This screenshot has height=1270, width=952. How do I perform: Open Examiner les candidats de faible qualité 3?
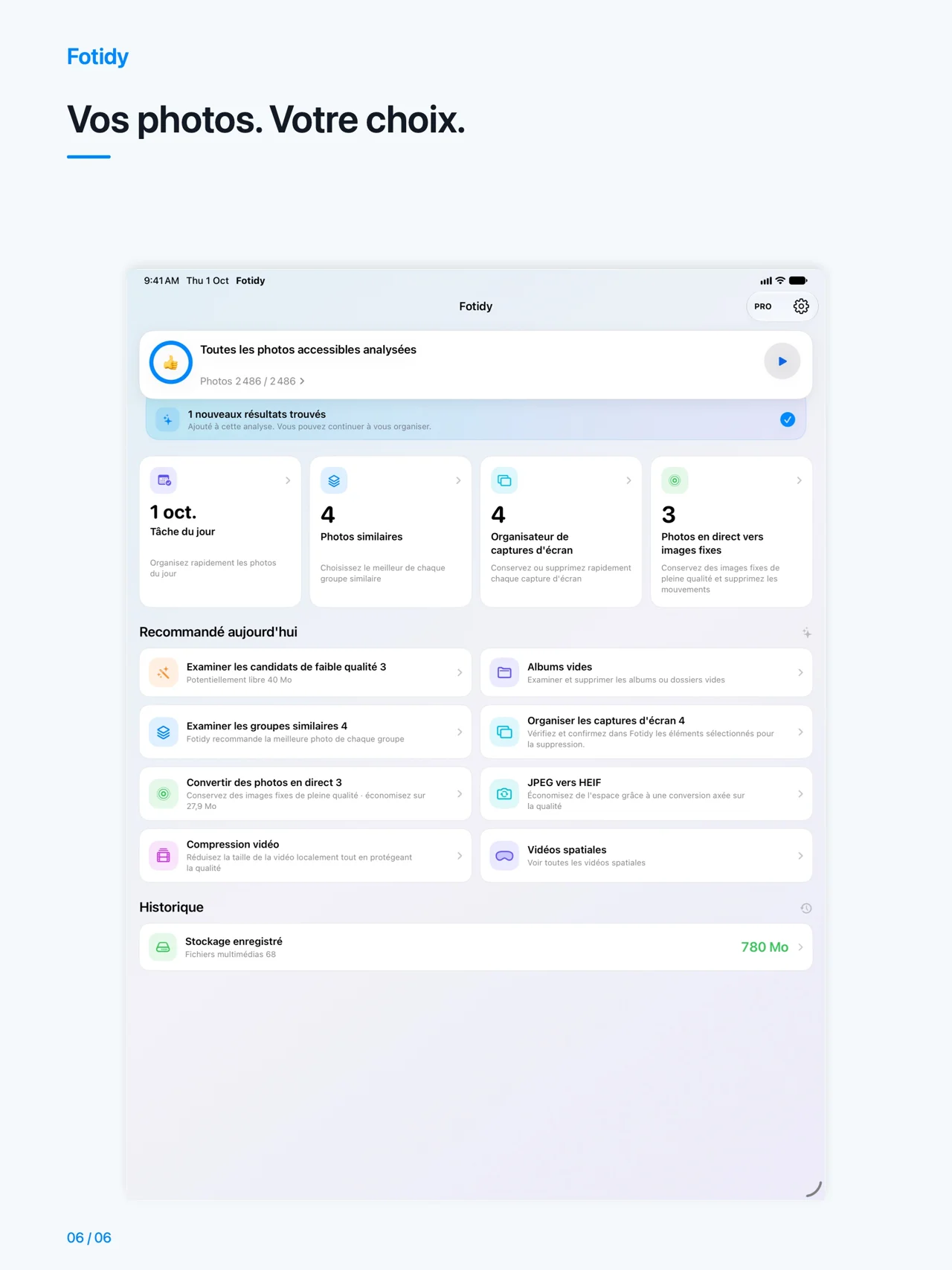[306, 673]
